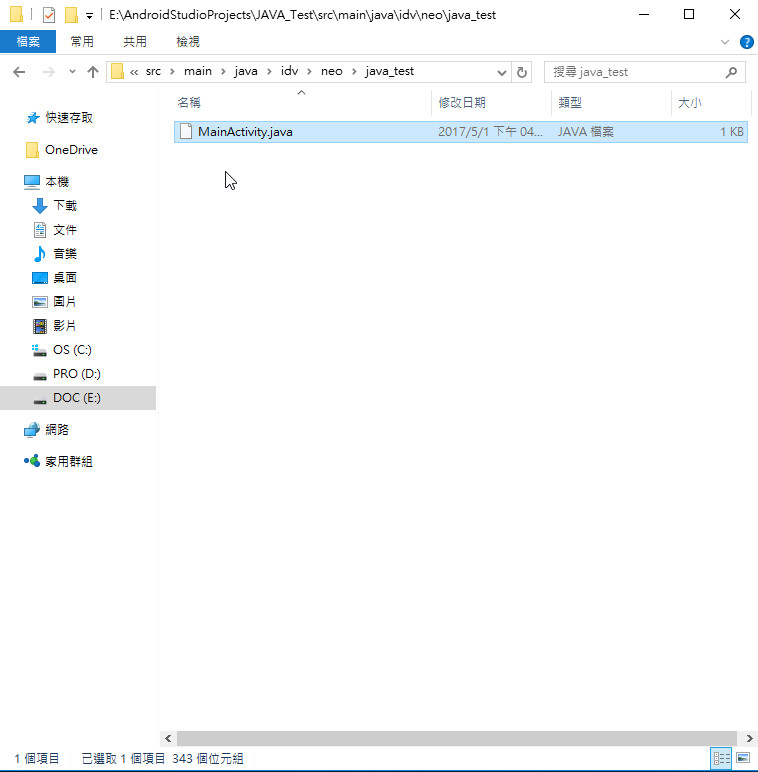Screen dimensions: 758x772
Task: Open chevron after idv in breadcrumb
Action: 309,72
